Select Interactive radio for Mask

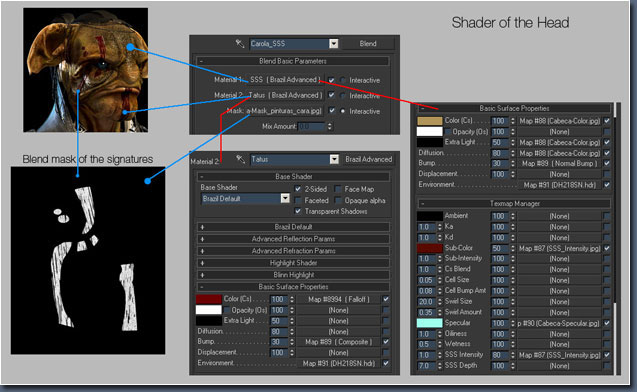343,111
